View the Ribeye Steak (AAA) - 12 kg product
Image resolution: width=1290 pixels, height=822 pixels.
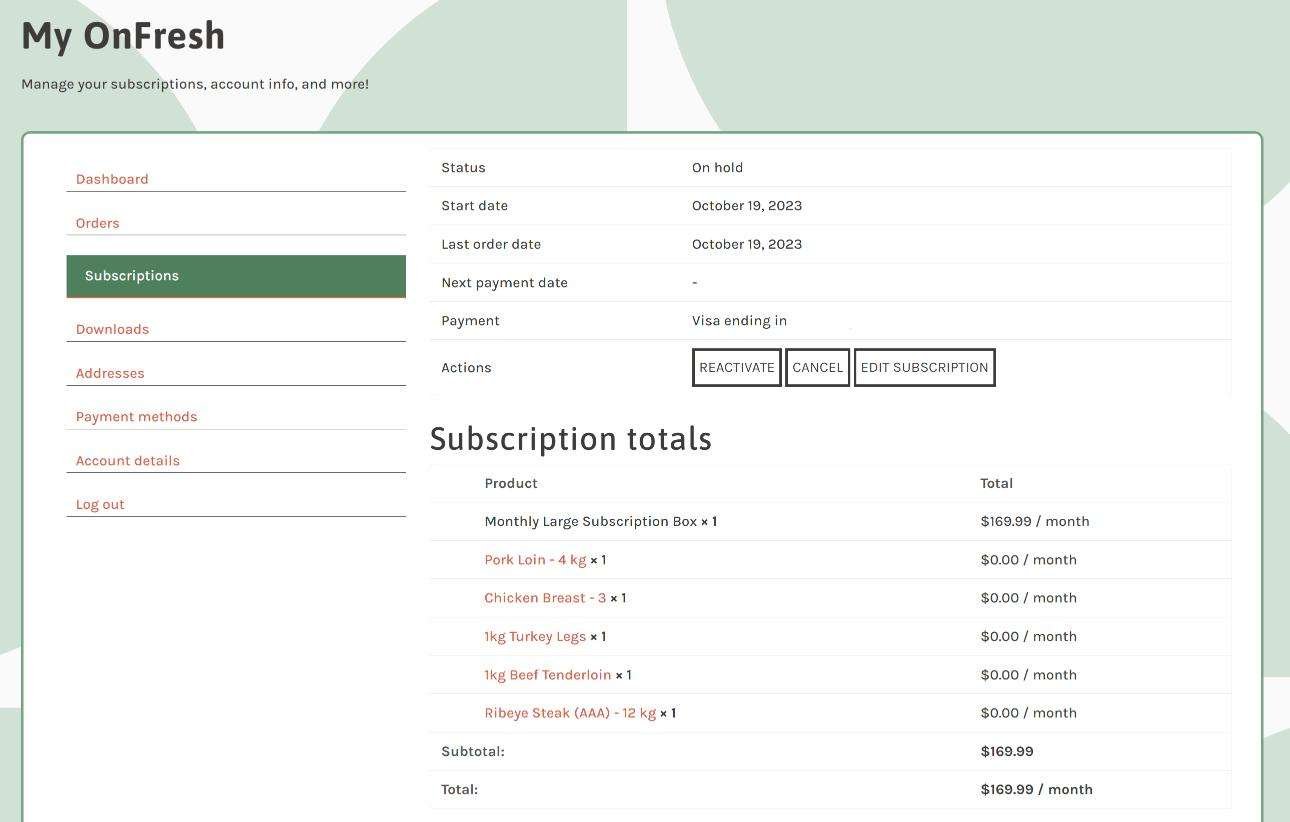click(570, 713)
